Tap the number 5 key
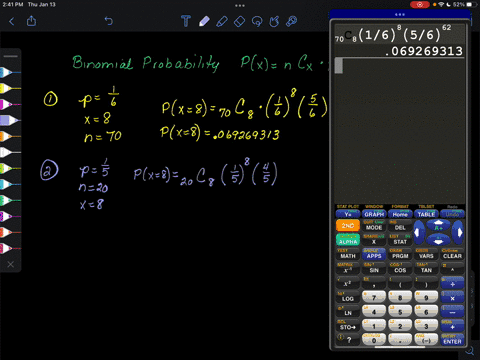 pyautogui.click(x=400, y=311)
